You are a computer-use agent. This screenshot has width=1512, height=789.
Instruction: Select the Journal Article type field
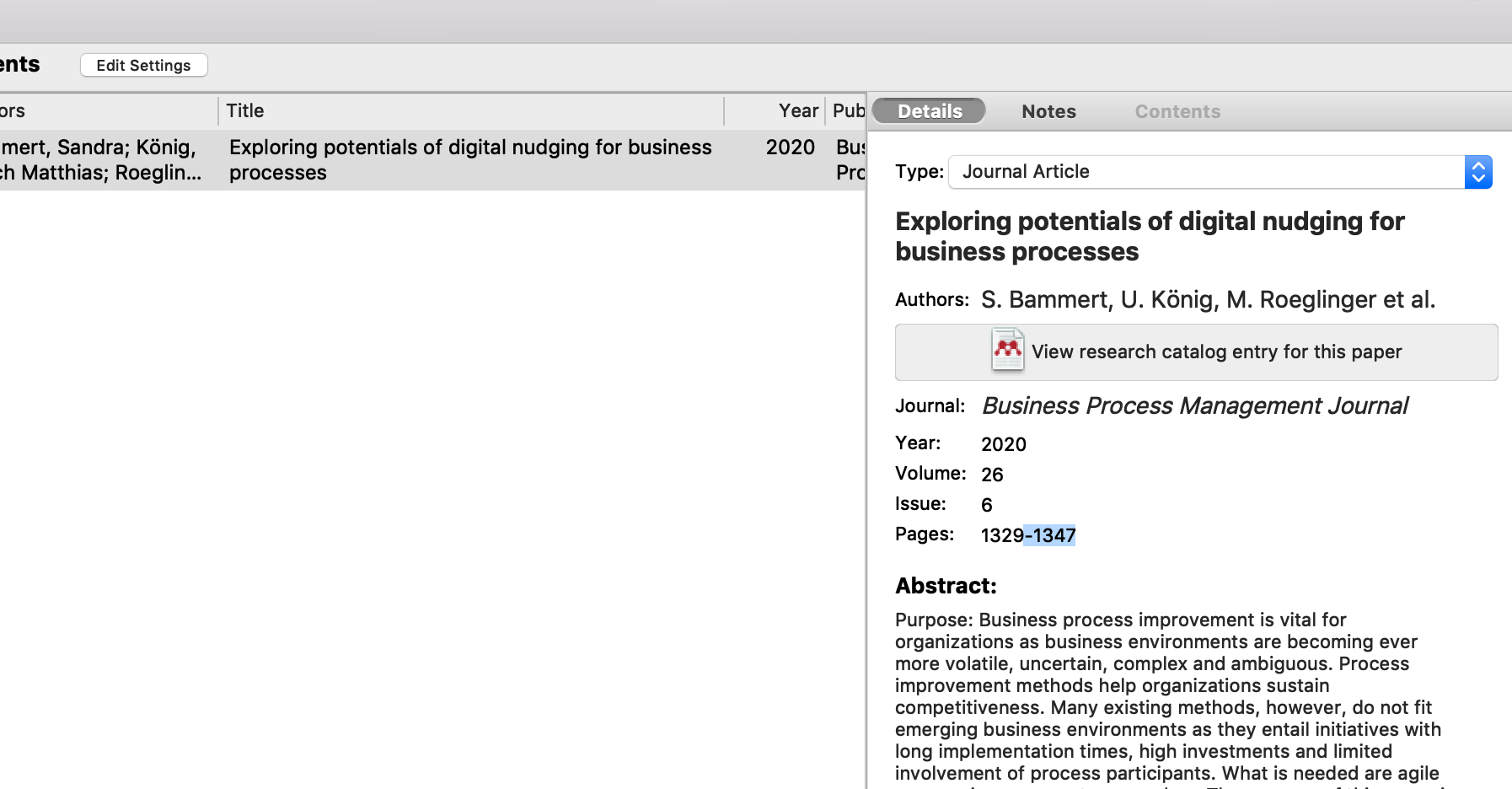click(1205, 172)
